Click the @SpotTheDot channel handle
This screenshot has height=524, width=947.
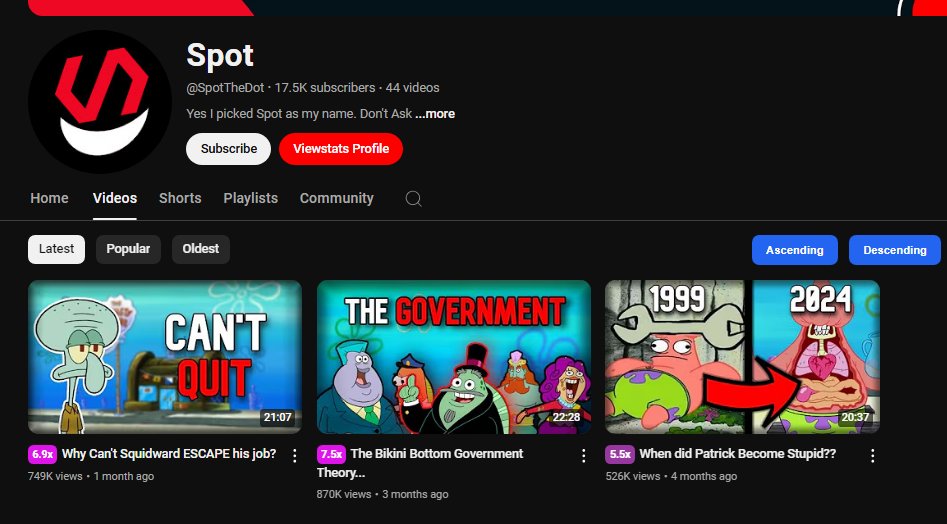pyautogui.click(x=225, y=88)
